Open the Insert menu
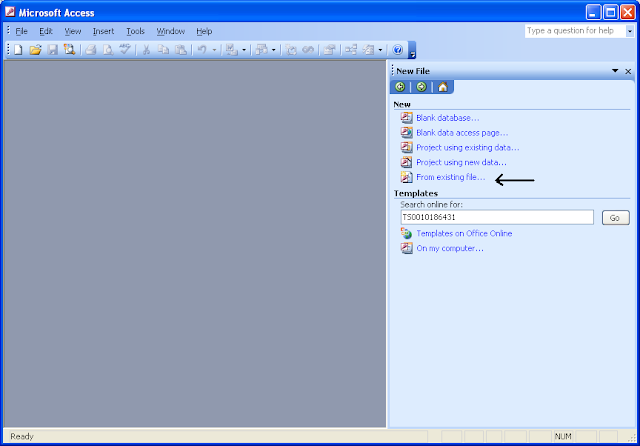 coord(103,31)
